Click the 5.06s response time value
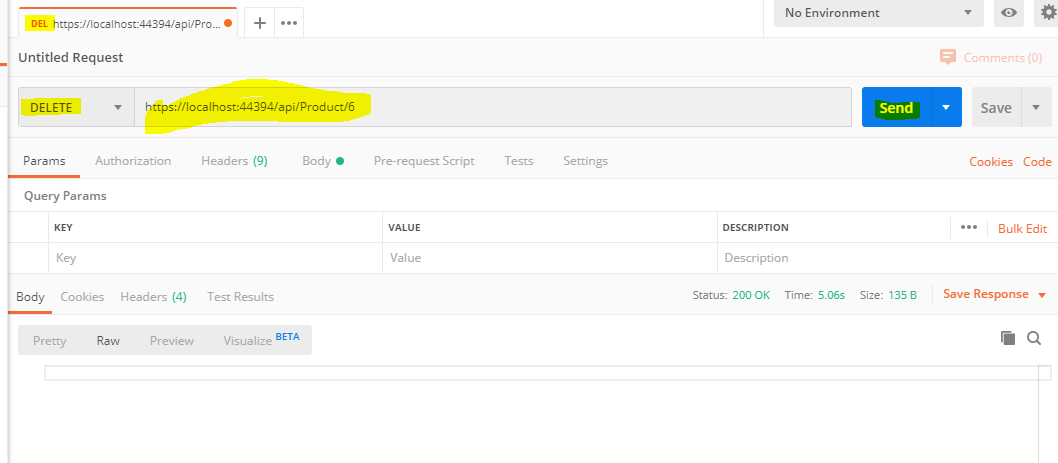This screenshot has width=1058, height=463. (831, 295)
